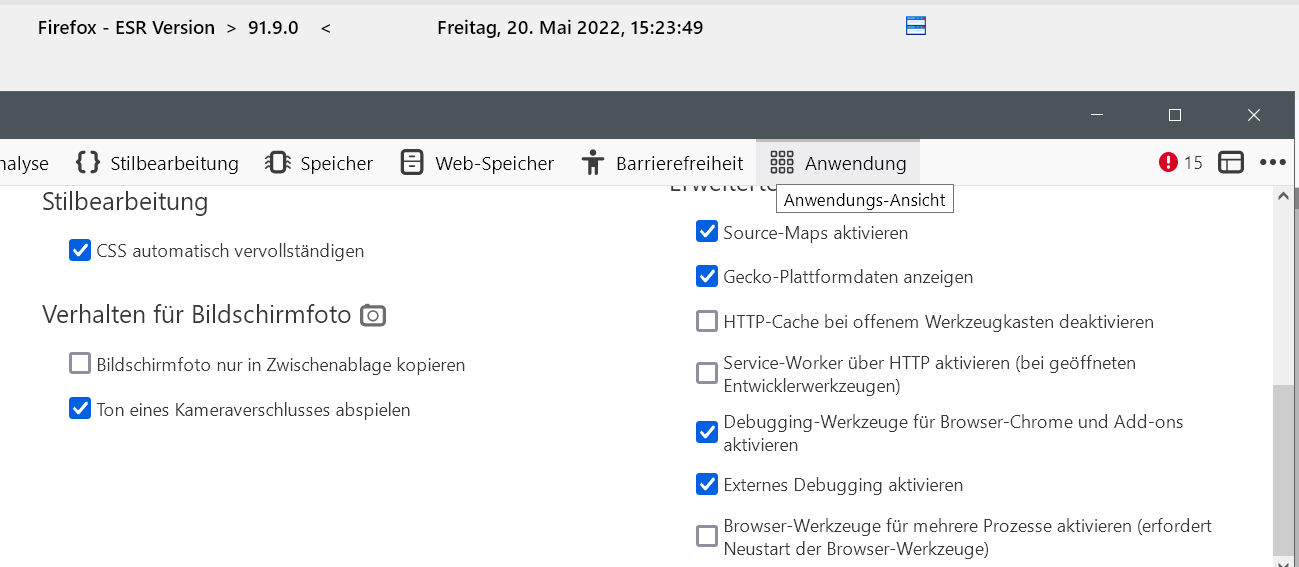Uncheck Source-Maps aktivieren

(x=707, y=232)
